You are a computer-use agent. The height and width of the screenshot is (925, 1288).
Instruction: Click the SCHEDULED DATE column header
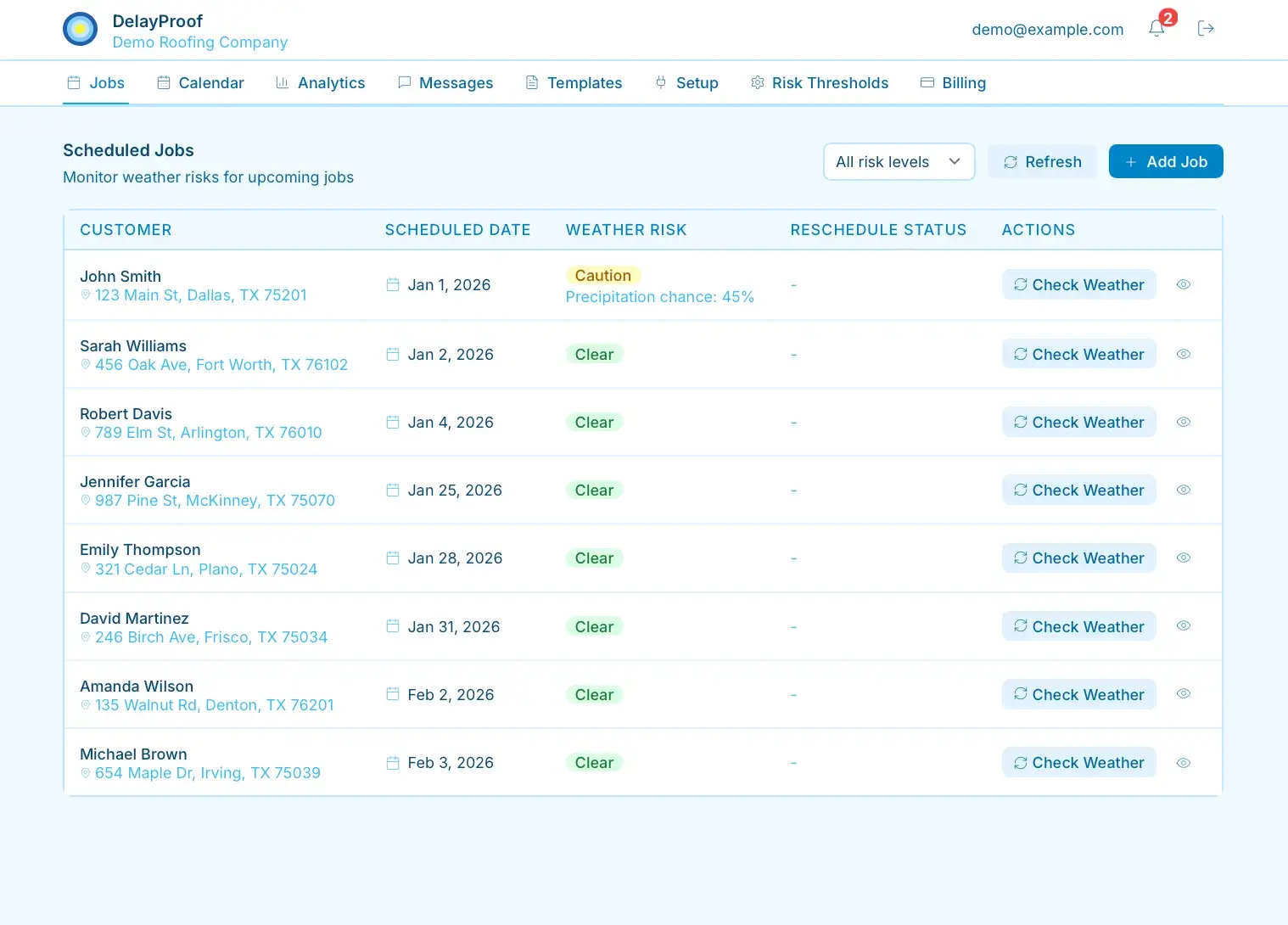tap(458, 230)
